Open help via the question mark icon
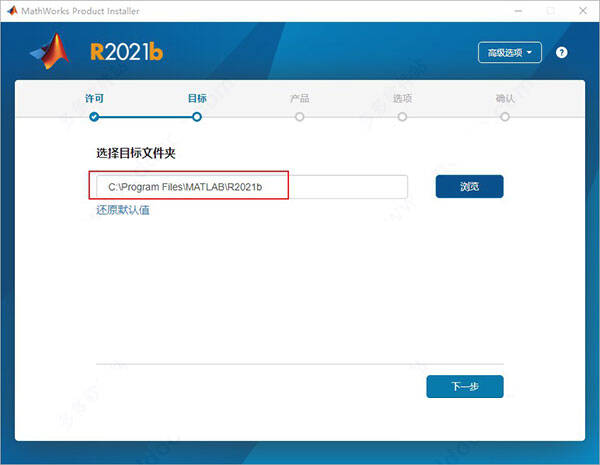This screenshot has width=600, height=465. (x=562, y=52)
